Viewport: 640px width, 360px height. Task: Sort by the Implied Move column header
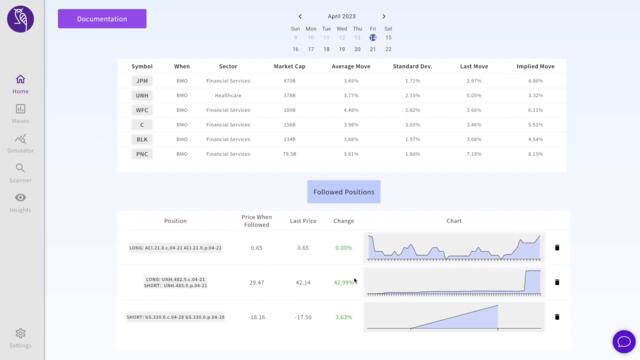pos(536,66)
